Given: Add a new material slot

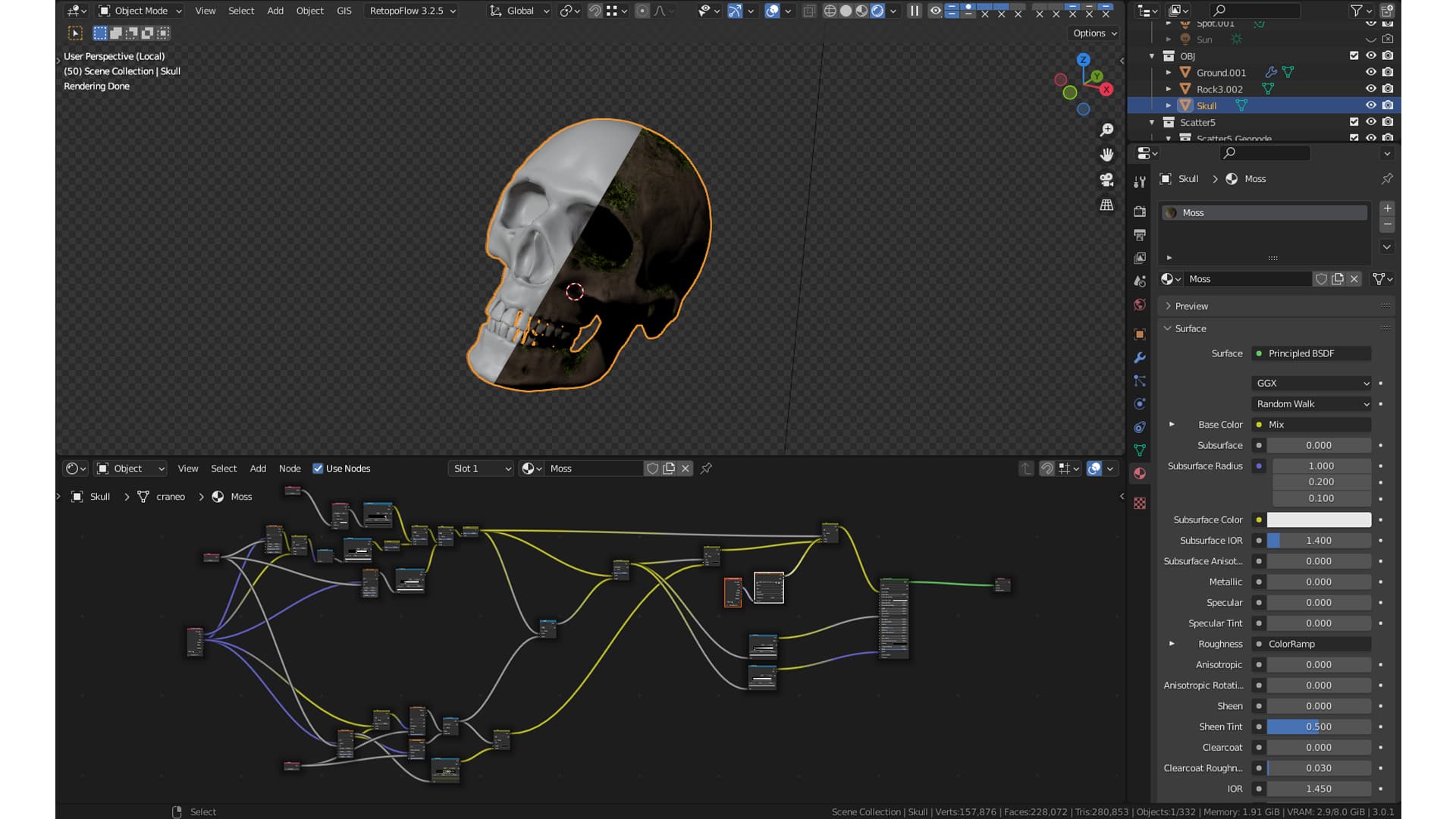Looking at the screenshot, I should 1387,208.
